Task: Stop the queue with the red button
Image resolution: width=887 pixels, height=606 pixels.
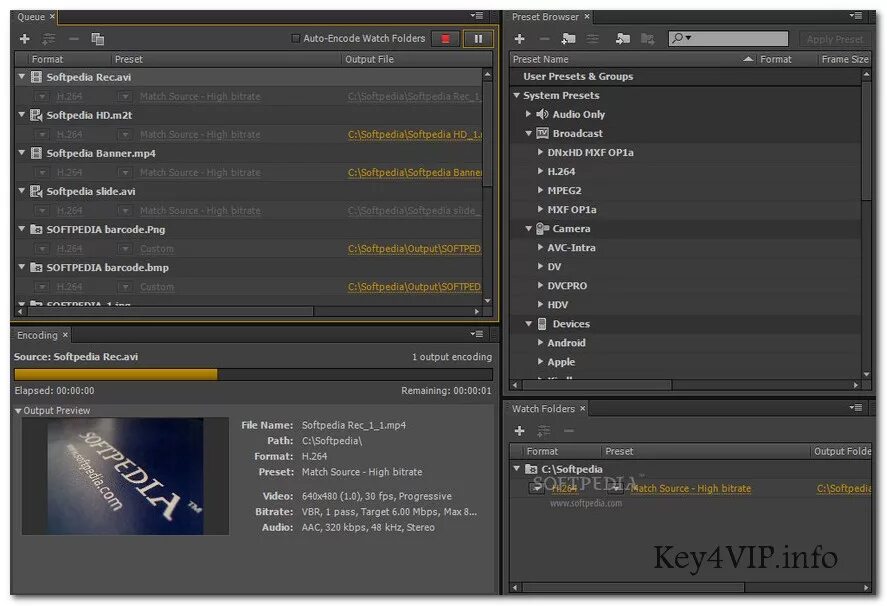Action: [x=445, y=38]
